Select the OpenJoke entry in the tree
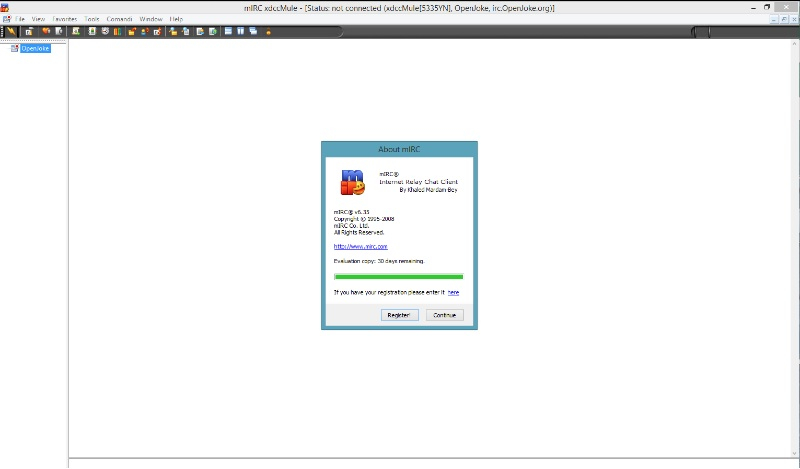The height and width of the screenshot is (469, 800). [x=35, y=48]
